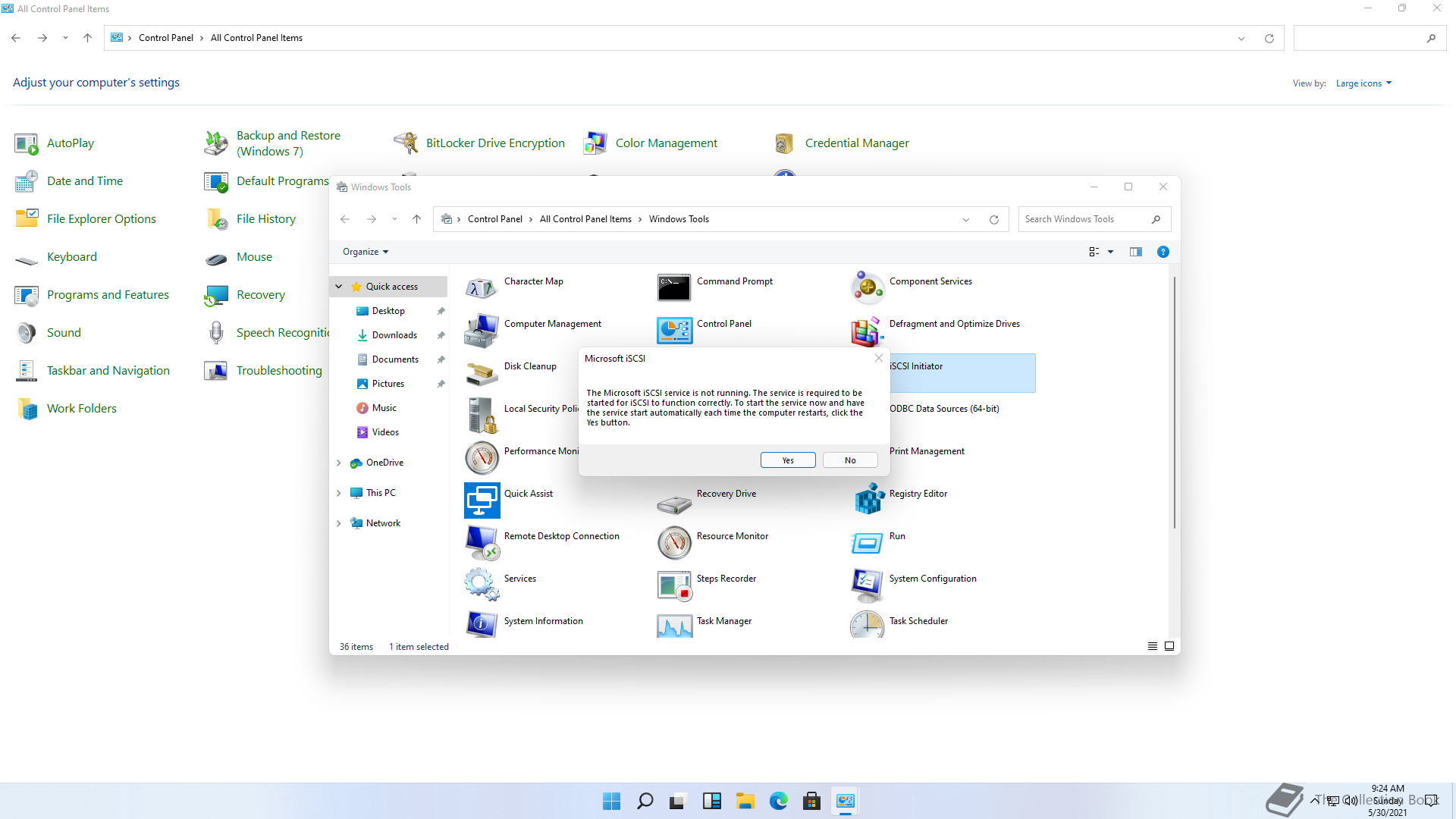Open Computer Management icon
This screenshot has width=1456, height=819.
pos(482,331)
